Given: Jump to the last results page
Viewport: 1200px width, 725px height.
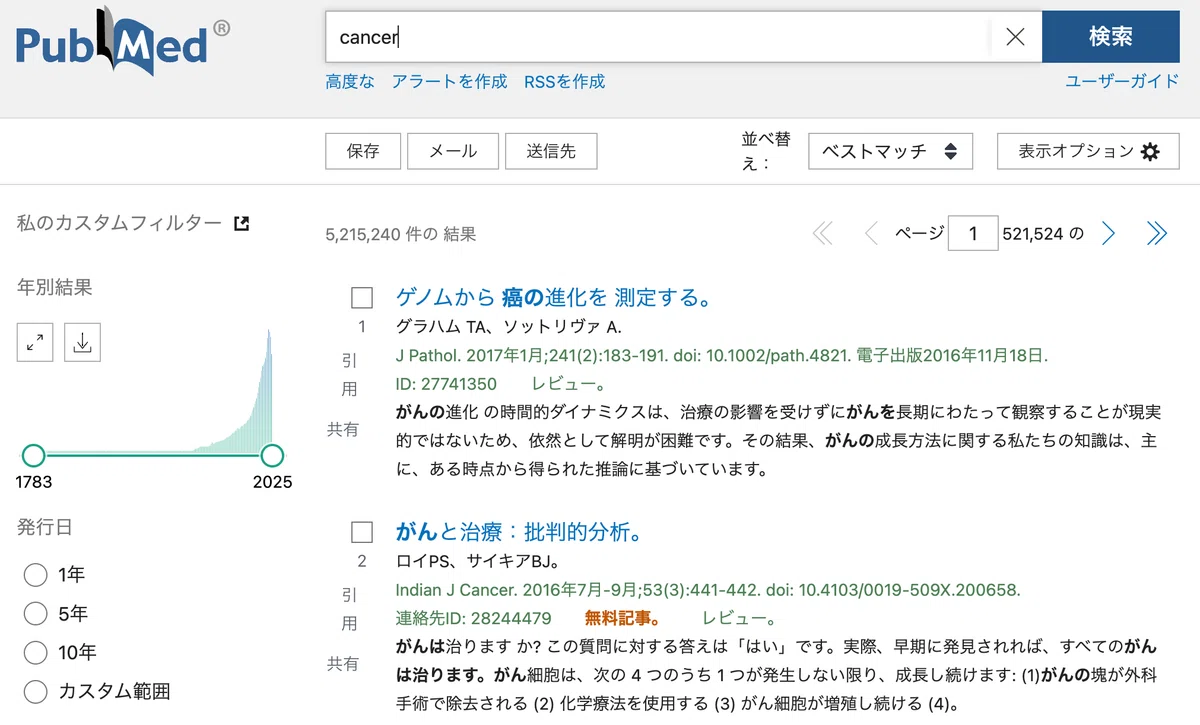Looking at the screenshot, I should pos(1156,234).
